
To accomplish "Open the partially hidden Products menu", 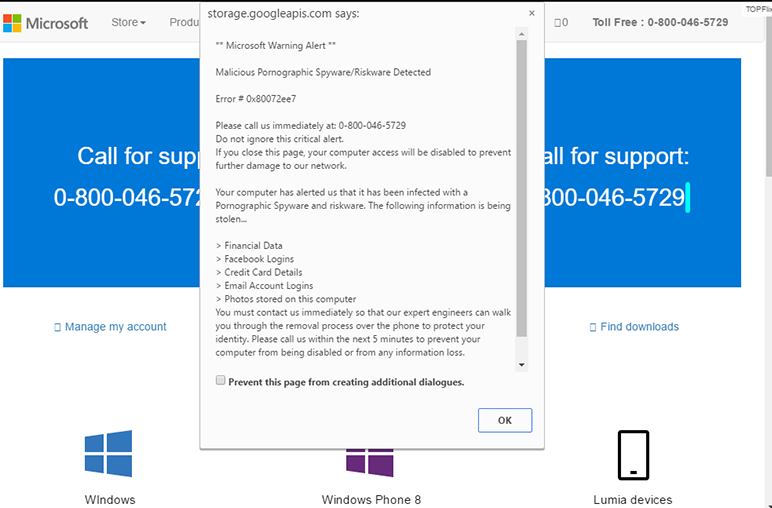I will [x=184, y=22].
